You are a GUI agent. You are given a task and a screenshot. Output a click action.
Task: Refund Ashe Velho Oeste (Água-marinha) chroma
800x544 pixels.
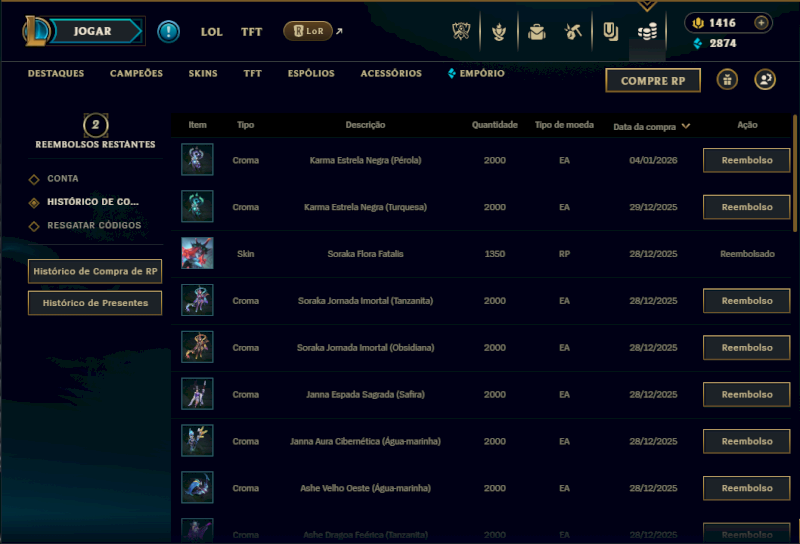pyautogui.click(x=746, y=488)
